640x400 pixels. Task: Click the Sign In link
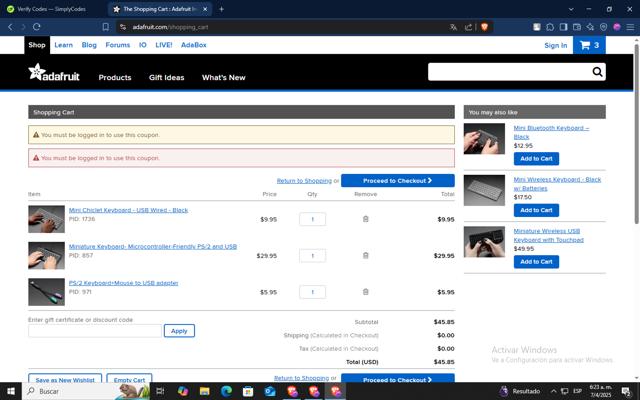556,45
